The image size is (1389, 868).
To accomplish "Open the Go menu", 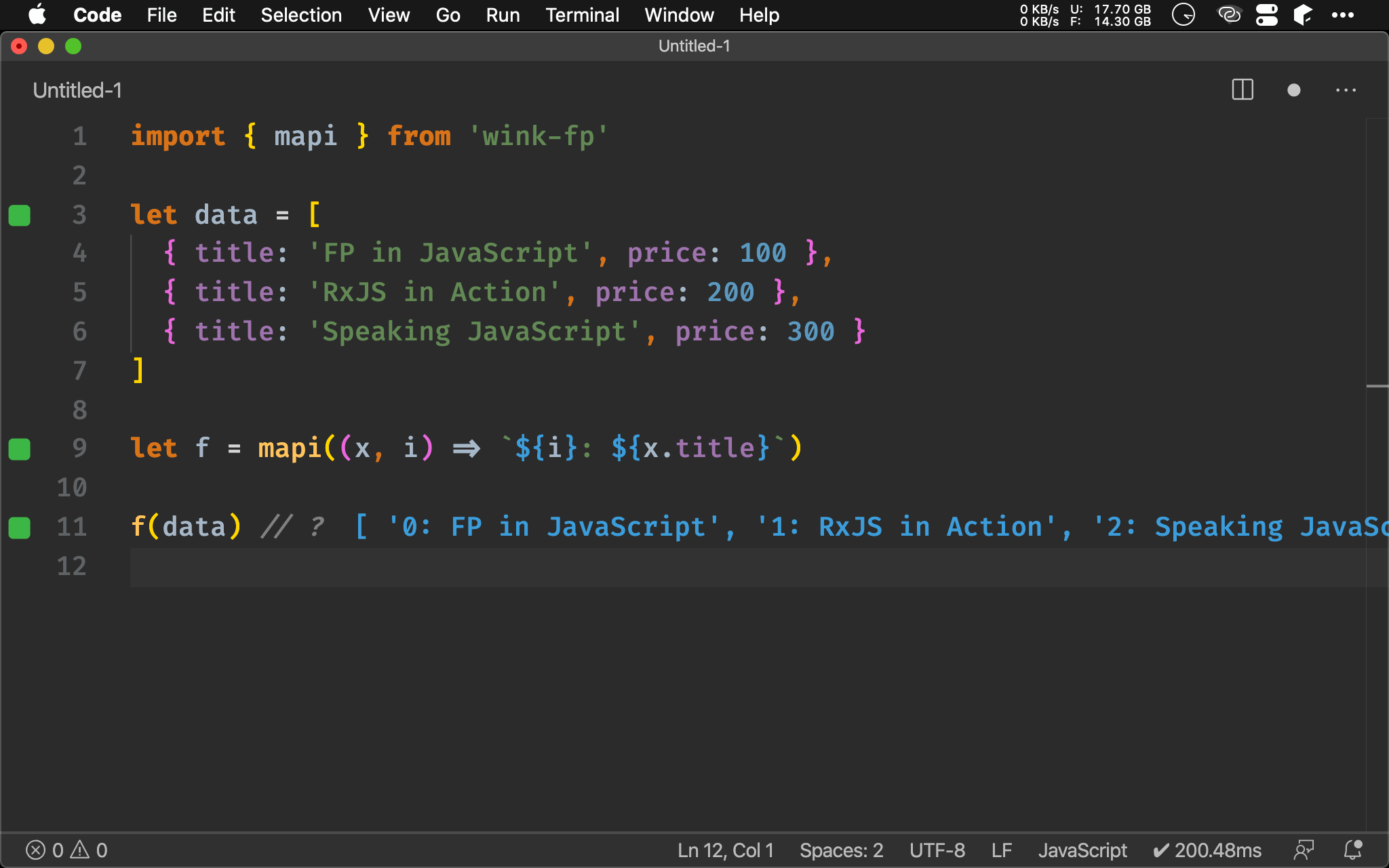I will click(448, 15).
